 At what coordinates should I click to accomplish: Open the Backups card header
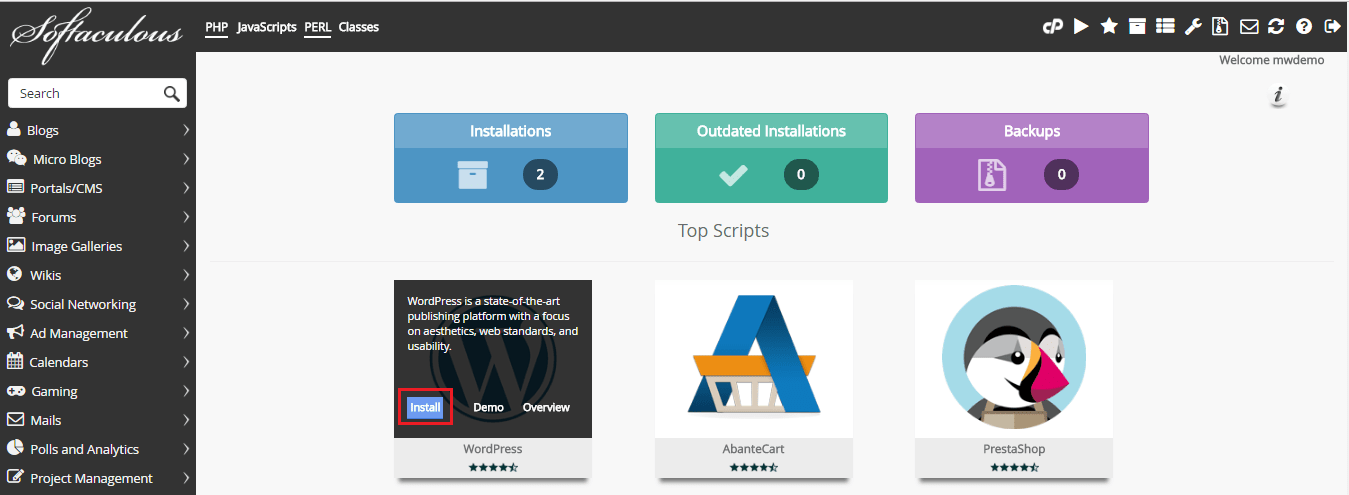point(1032,131)
